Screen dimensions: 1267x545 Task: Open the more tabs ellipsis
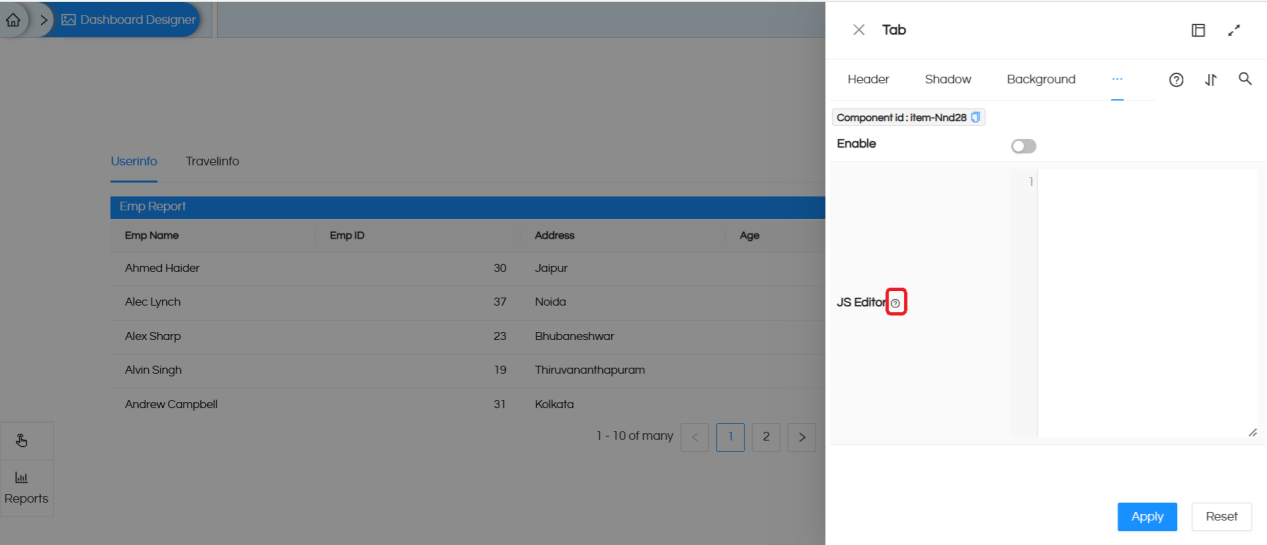[1117, 79]
